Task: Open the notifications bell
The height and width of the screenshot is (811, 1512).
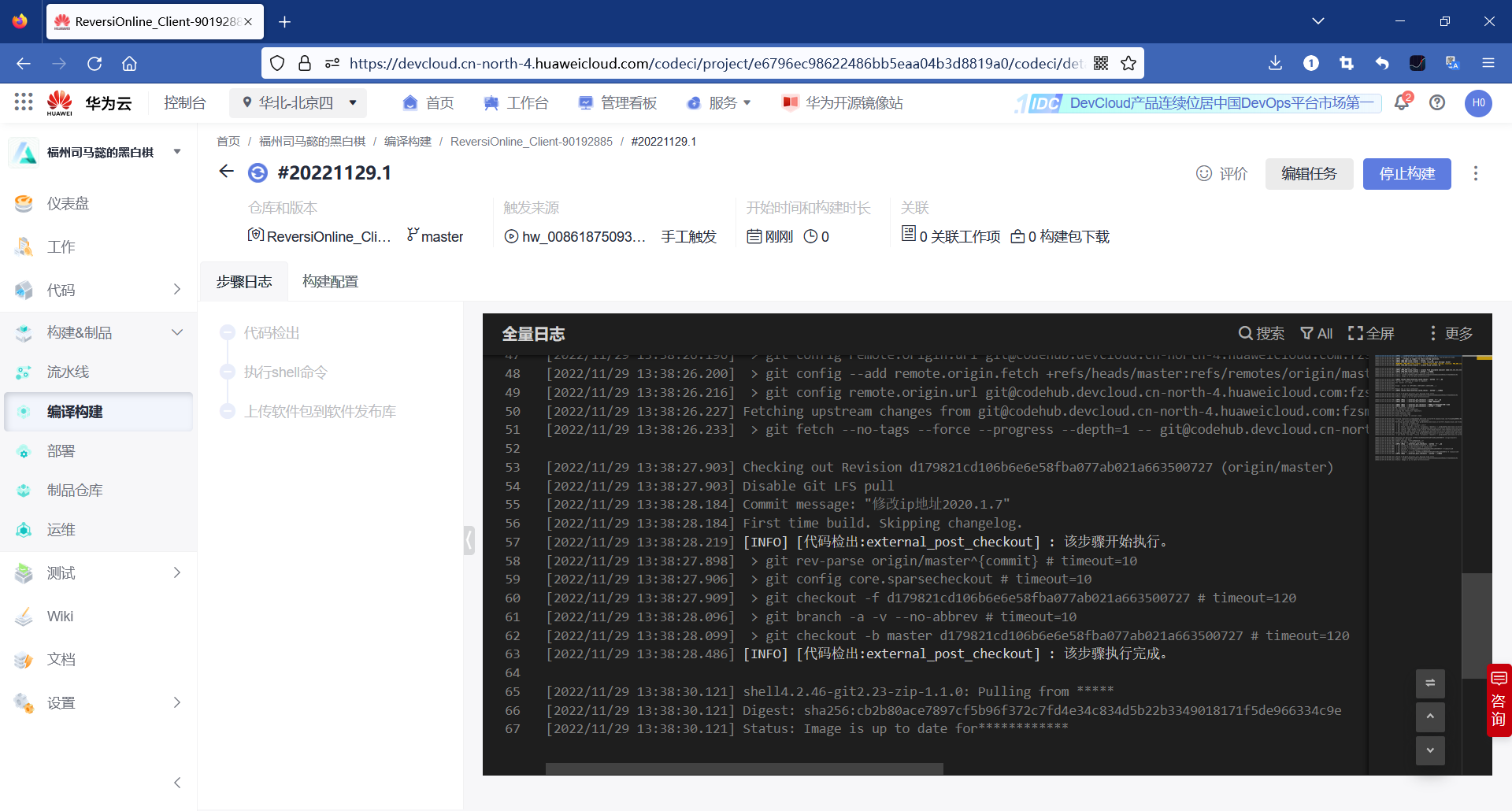Action: (1402, 102)
